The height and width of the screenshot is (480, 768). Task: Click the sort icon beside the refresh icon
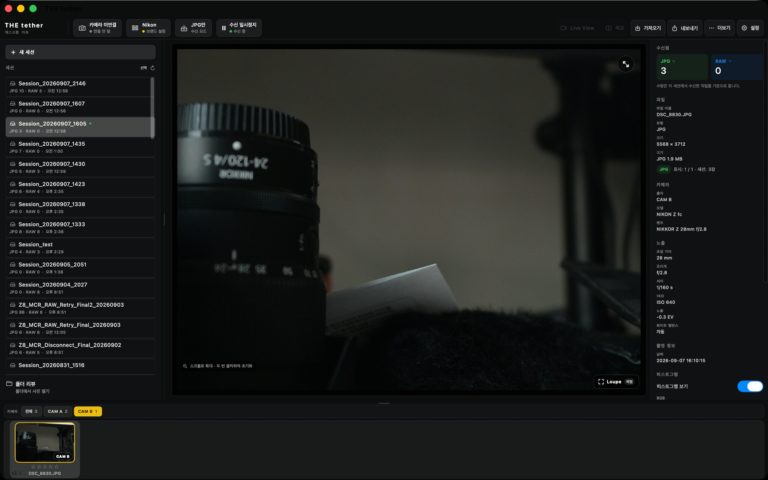pos(144,68)
